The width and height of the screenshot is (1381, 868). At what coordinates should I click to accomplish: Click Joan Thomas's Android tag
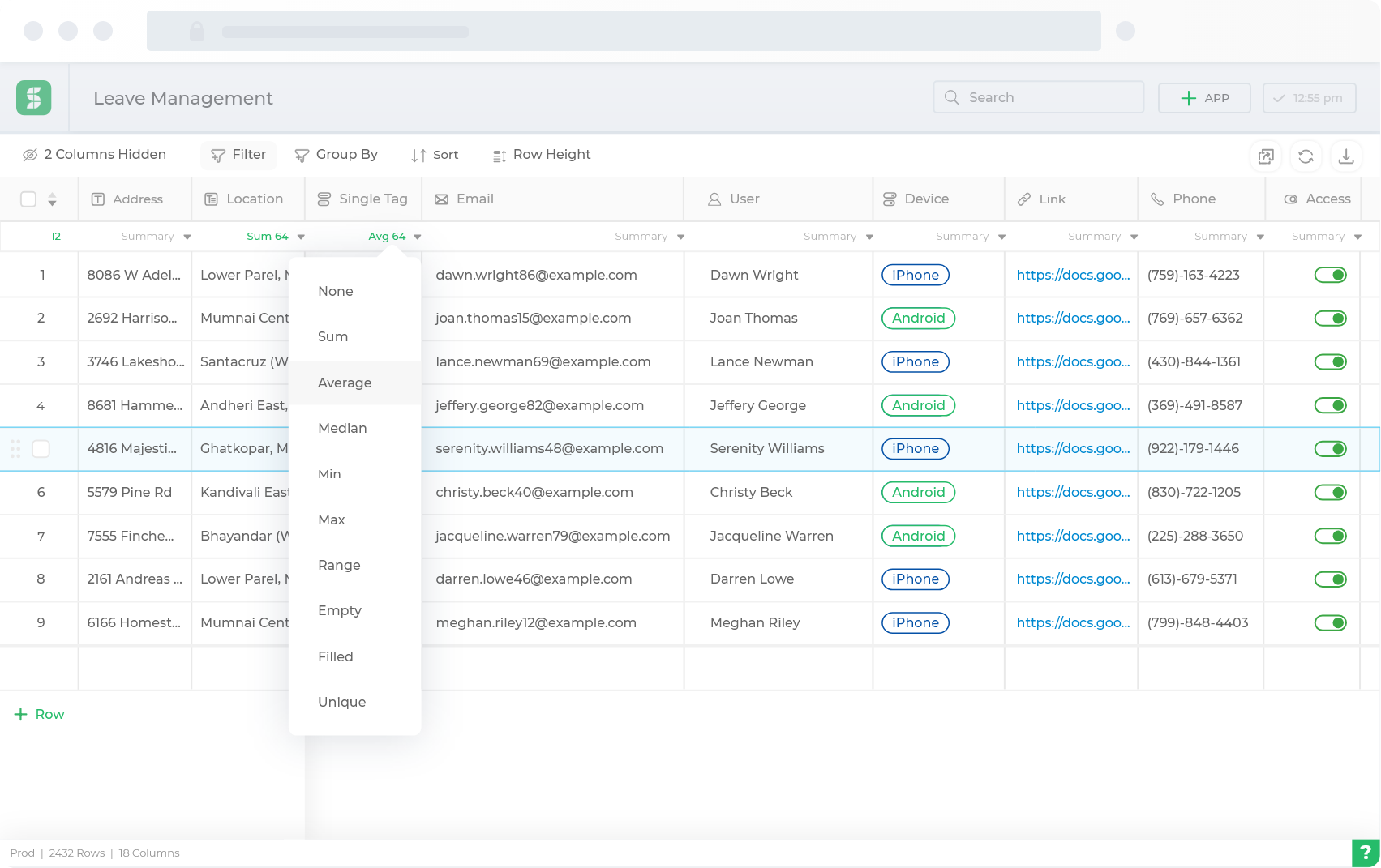point(919,319)
